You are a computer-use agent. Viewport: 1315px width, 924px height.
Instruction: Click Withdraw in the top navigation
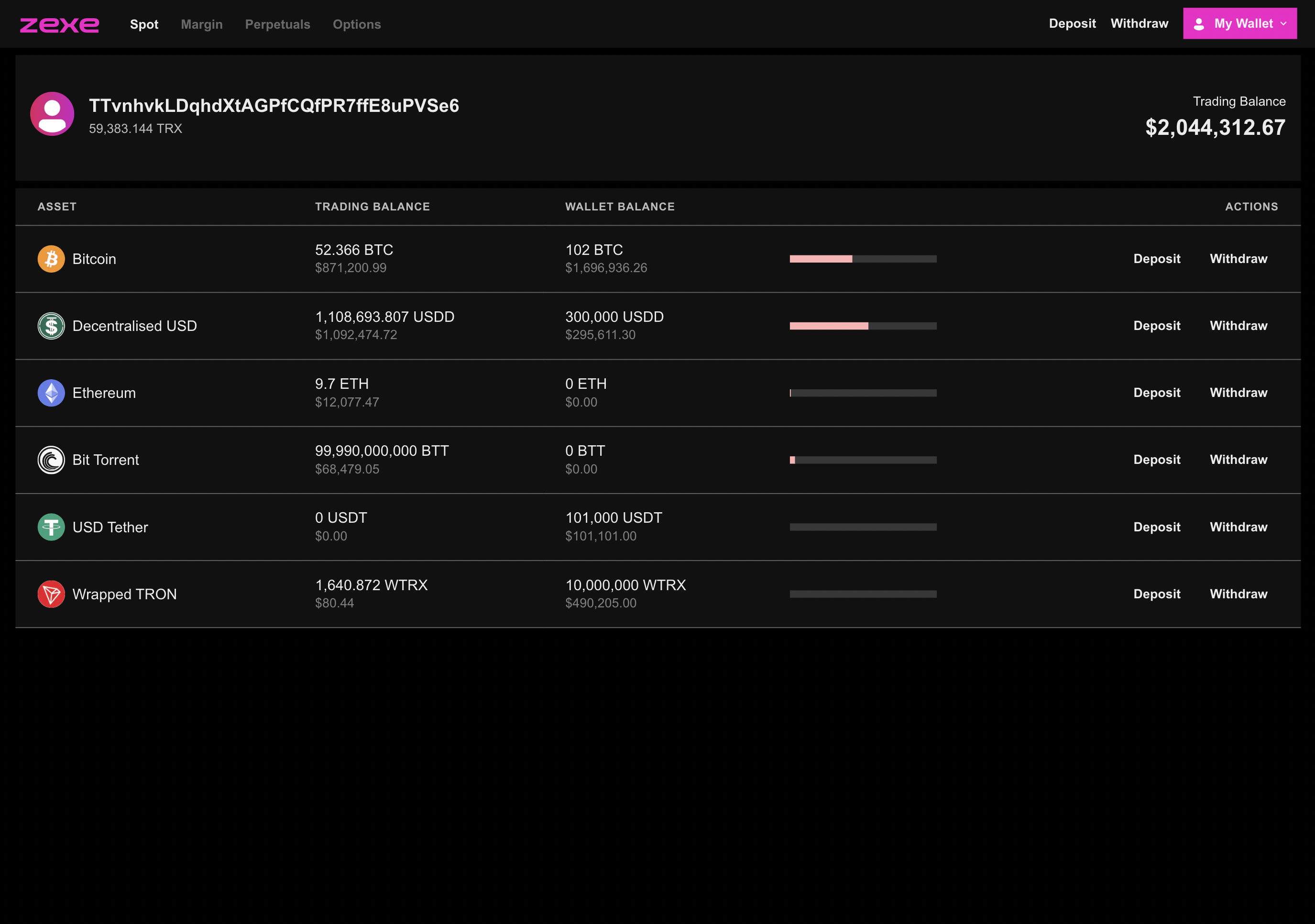coord(1139,23)
